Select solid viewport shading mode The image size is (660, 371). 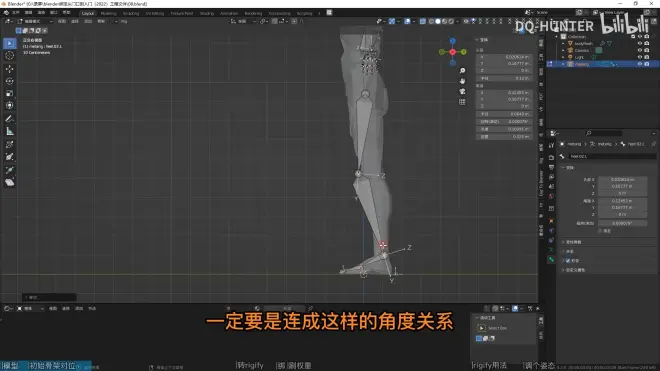point(438,21)
